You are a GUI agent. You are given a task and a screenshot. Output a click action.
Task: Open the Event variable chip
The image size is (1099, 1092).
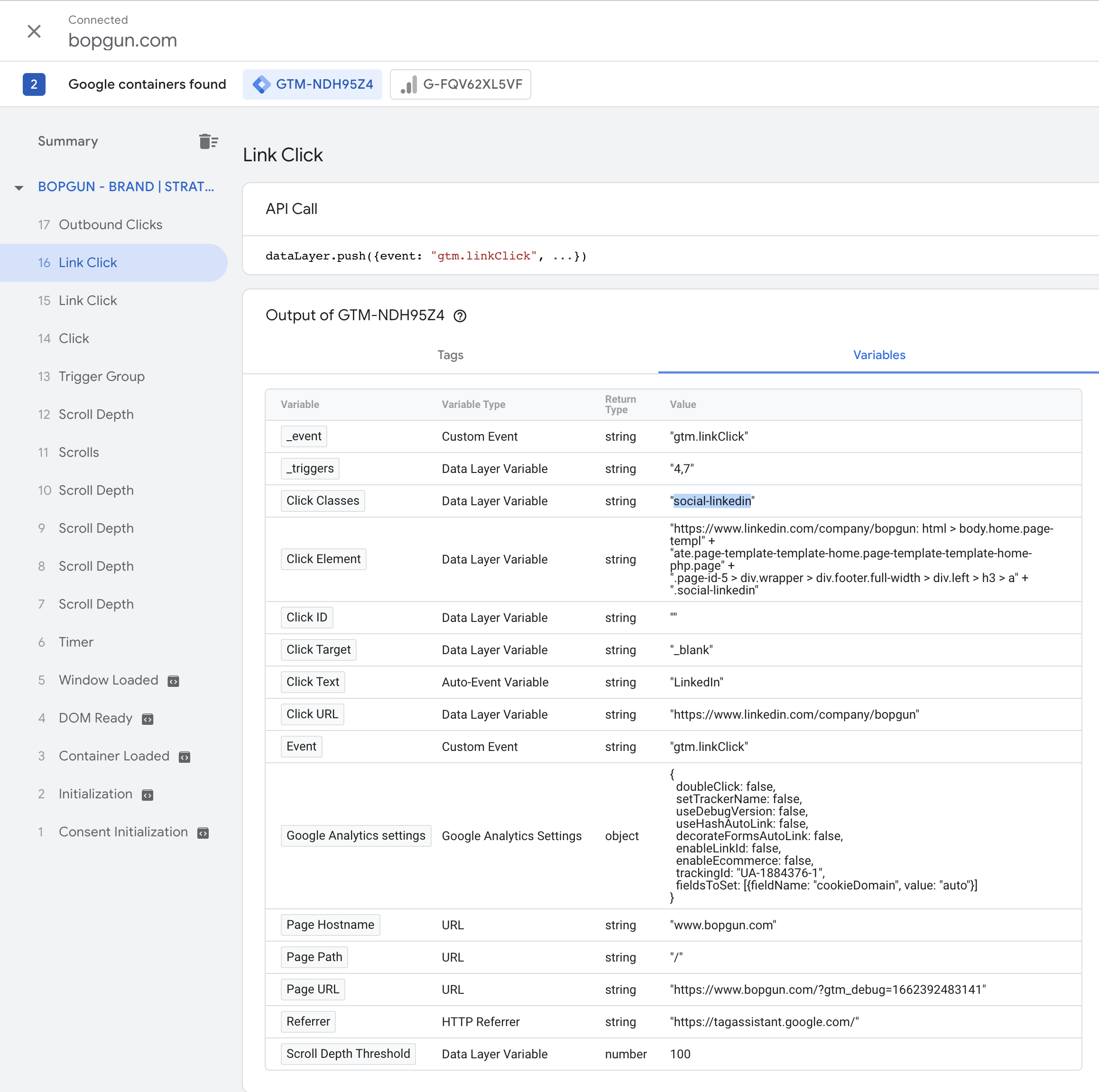pyautogui.click(x=302, y=747)
